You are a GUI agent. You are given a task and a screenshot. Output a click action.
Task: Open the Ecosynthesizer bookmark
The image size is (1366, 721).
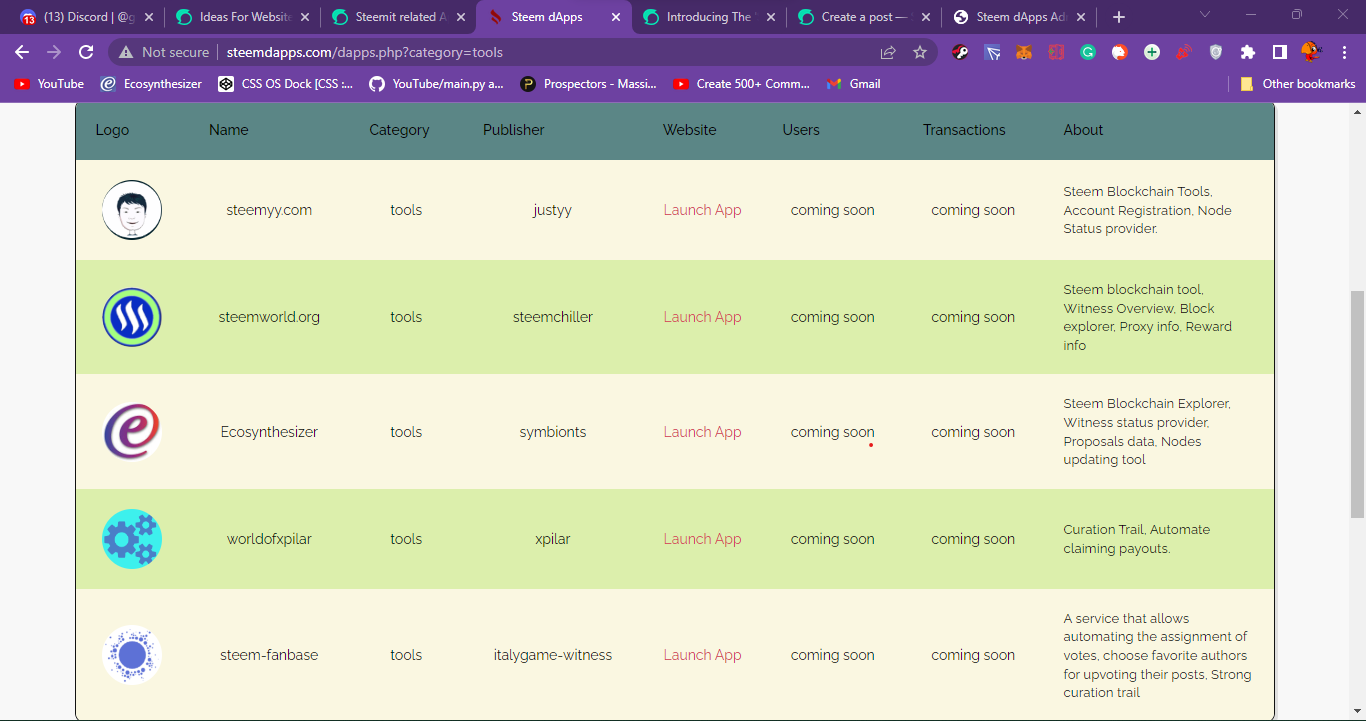pos(152,84)
